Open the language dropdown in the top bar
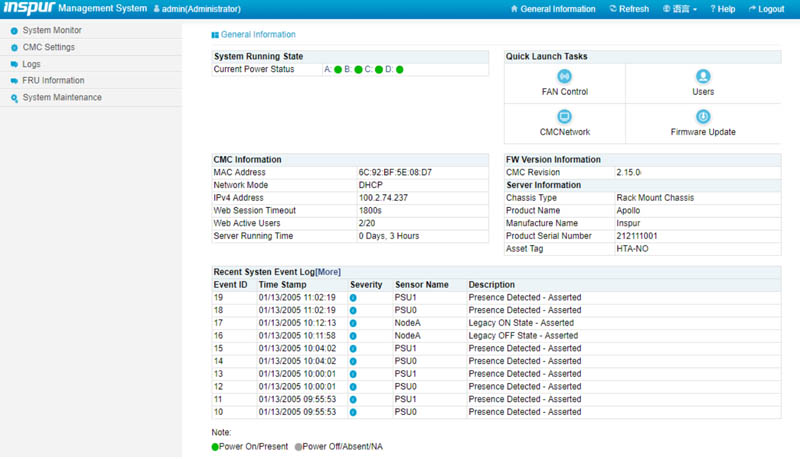This screenshot has height=459, width=800. coord(680,9)
